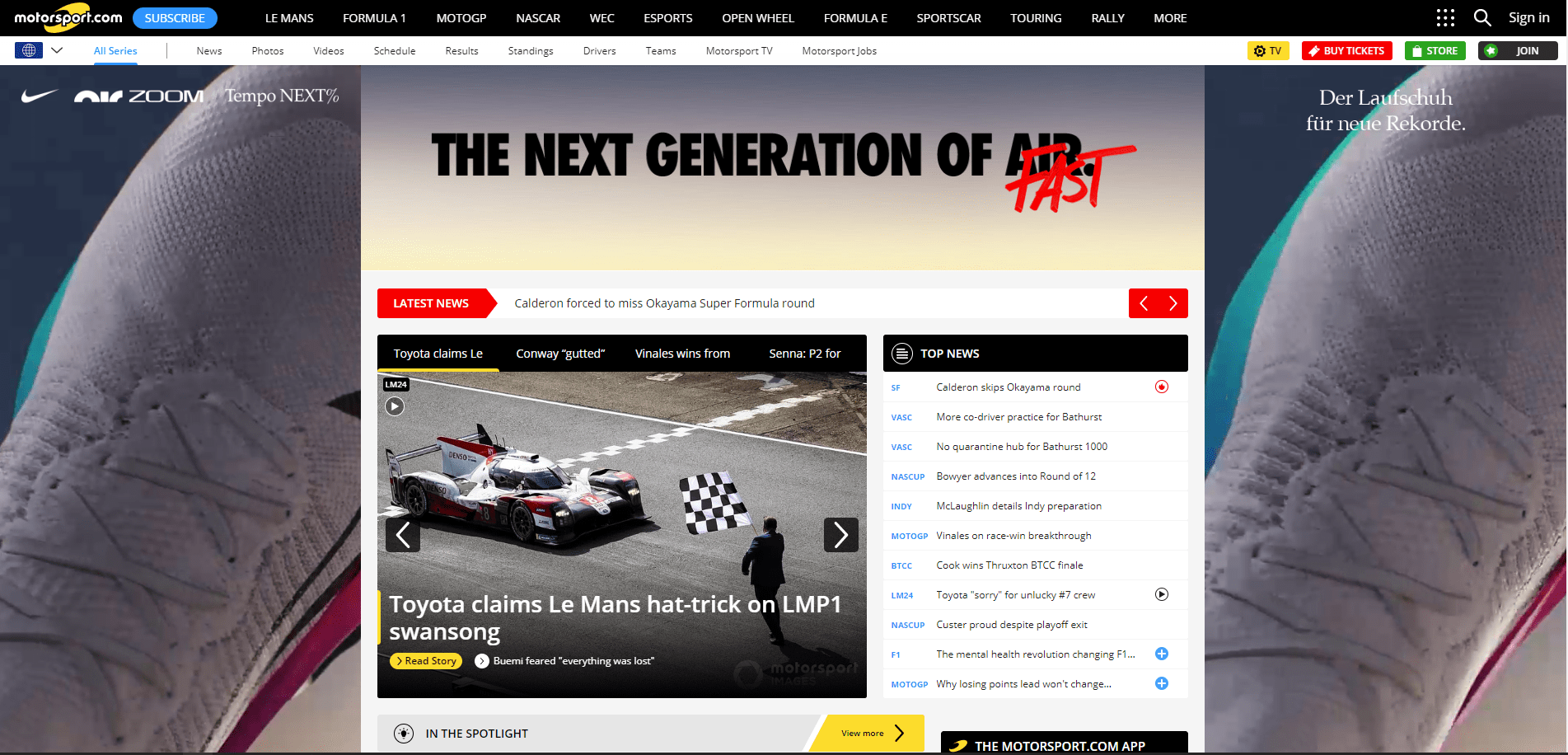Screen dimensions: 1568x755
Task: Open the News section
Action: [209, 51]
